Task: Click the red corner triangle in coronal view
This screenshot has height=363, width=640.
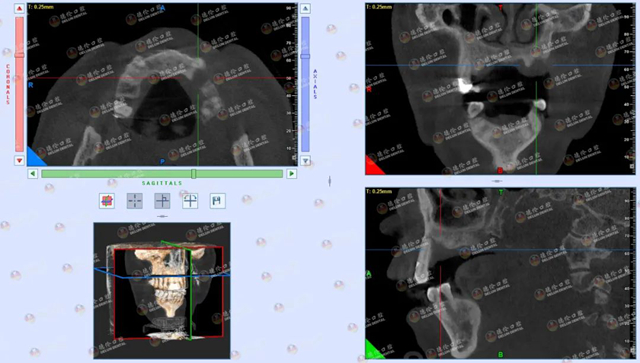Action: (373, 166)
